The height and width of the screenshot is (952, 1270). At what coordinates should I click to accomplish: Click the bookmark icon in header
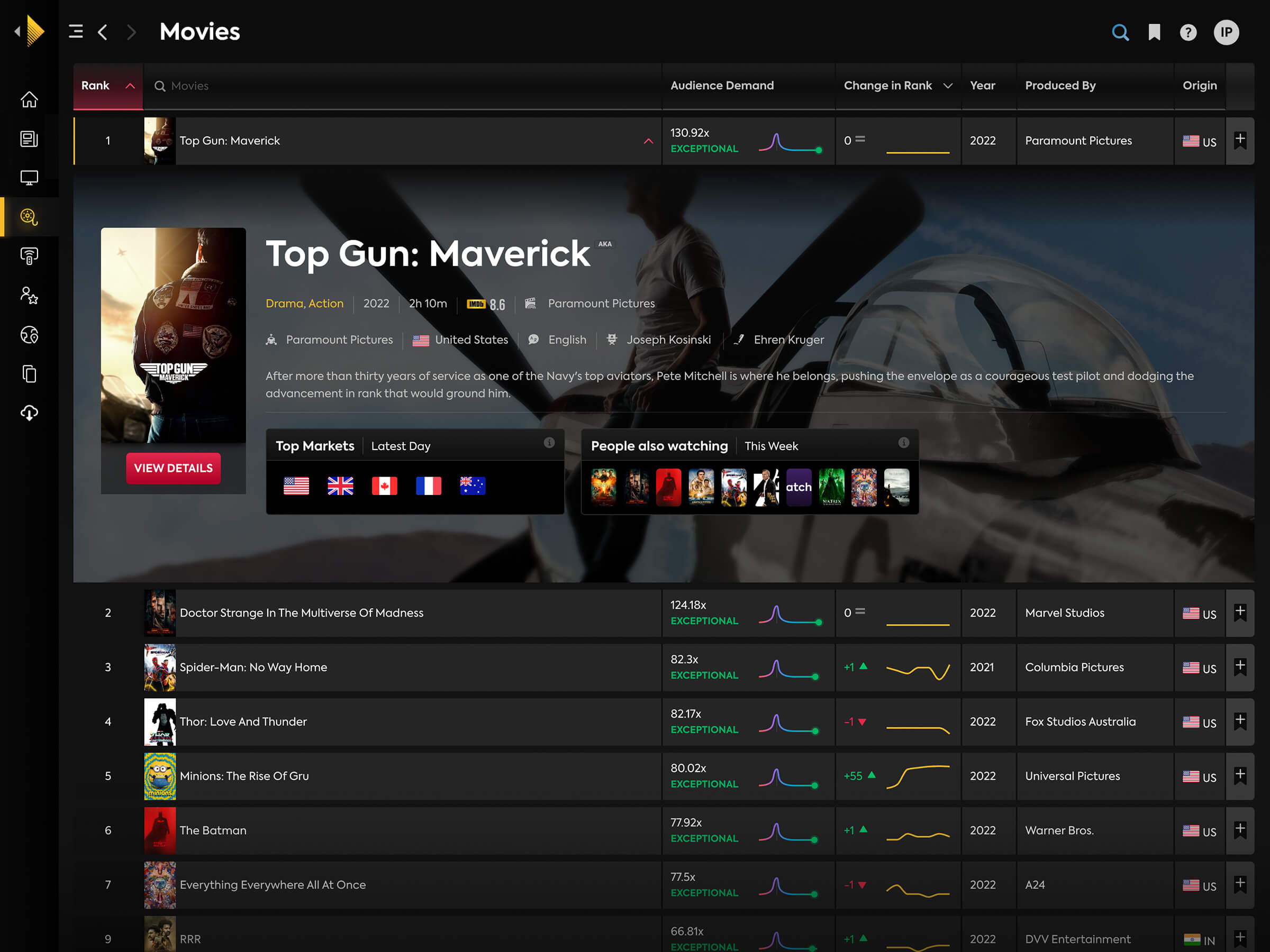coord(1154,32)
